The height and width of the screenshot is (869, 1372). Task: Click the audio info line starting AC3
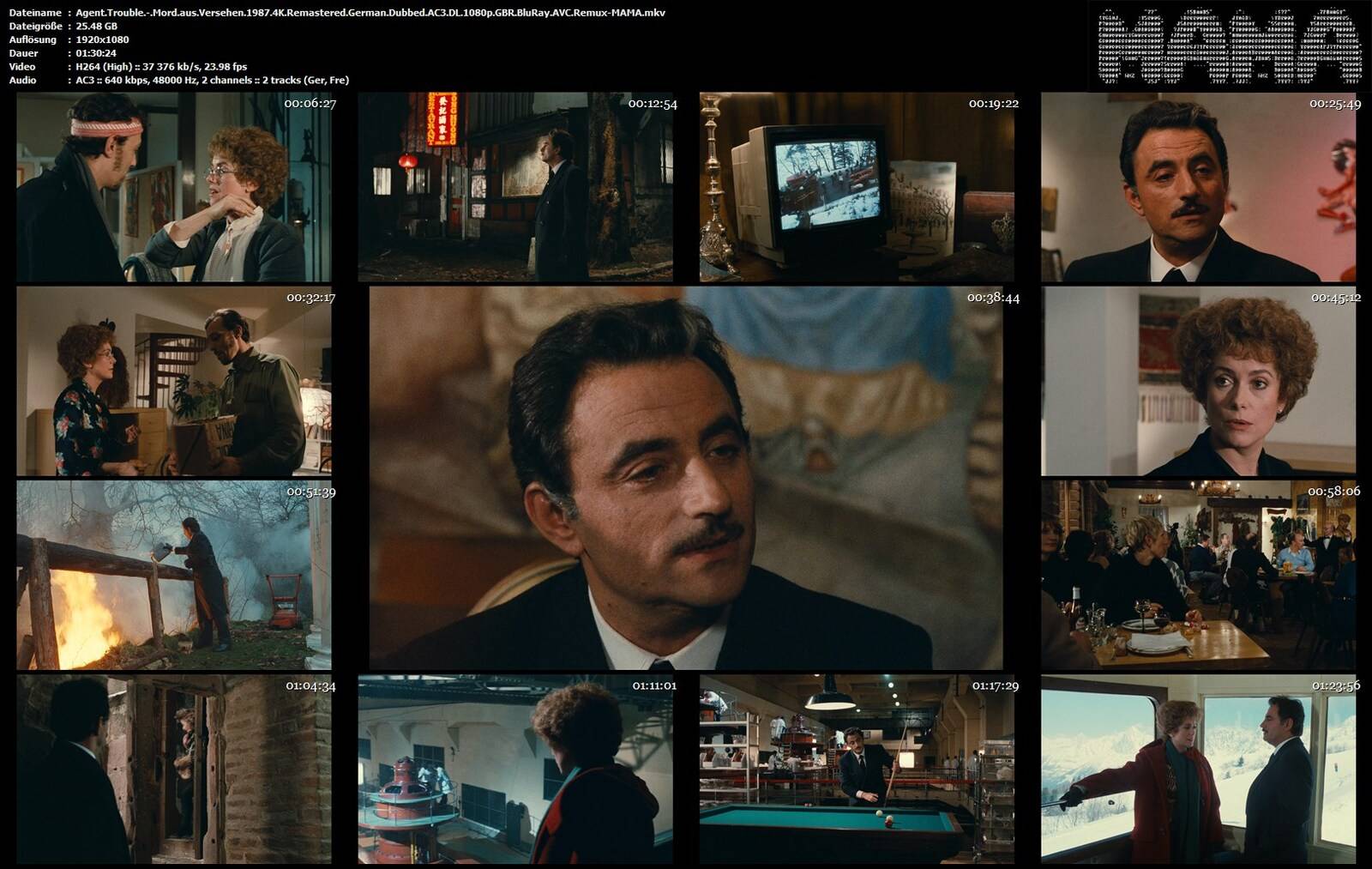pyautogui.click(x=212, y=80)
